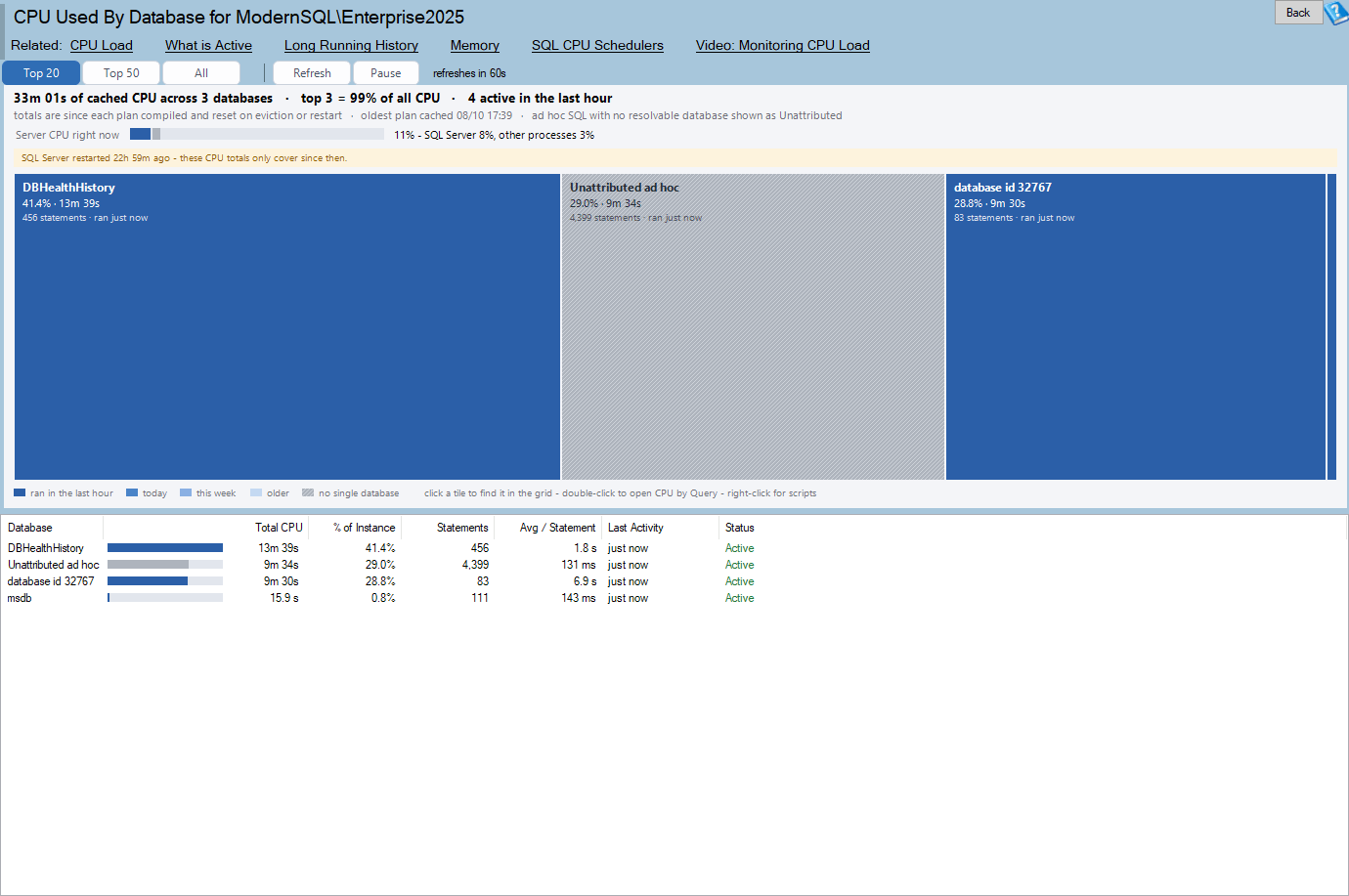Click the msdb CPU bar in grid
This screenshot has height=896, width=1349.
[165, 598]
